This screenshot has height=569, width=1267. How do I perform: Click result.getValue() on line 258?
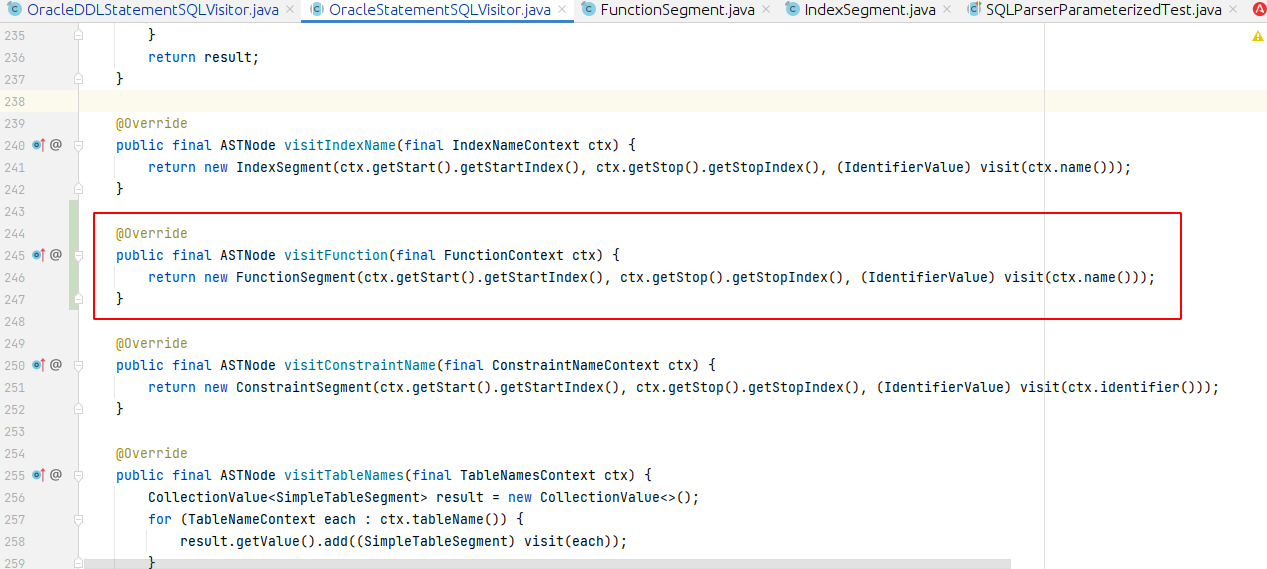(x=244, y=541)
